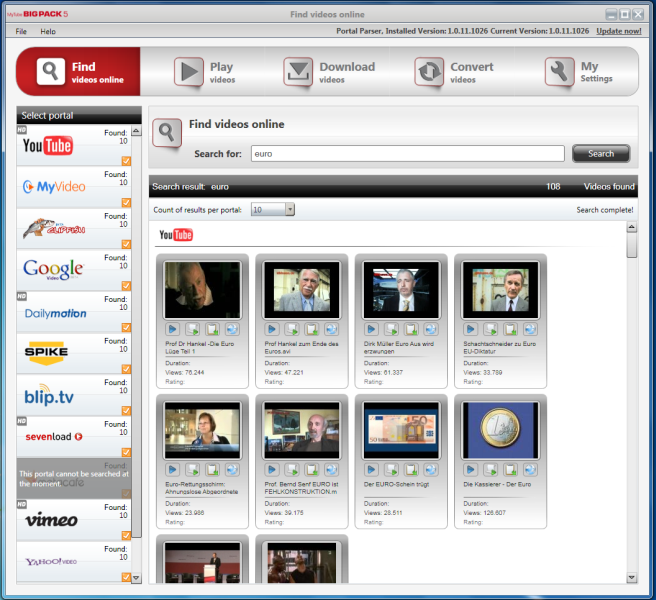The image size is (656, 600).
Task: Switch to the Convert videos tab
Action: (x=454, y=72)
